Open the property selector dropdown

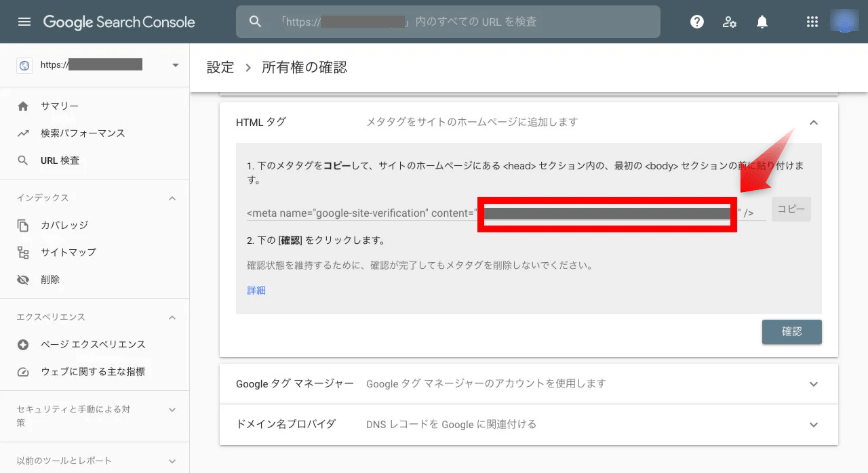tap(175, 65)
